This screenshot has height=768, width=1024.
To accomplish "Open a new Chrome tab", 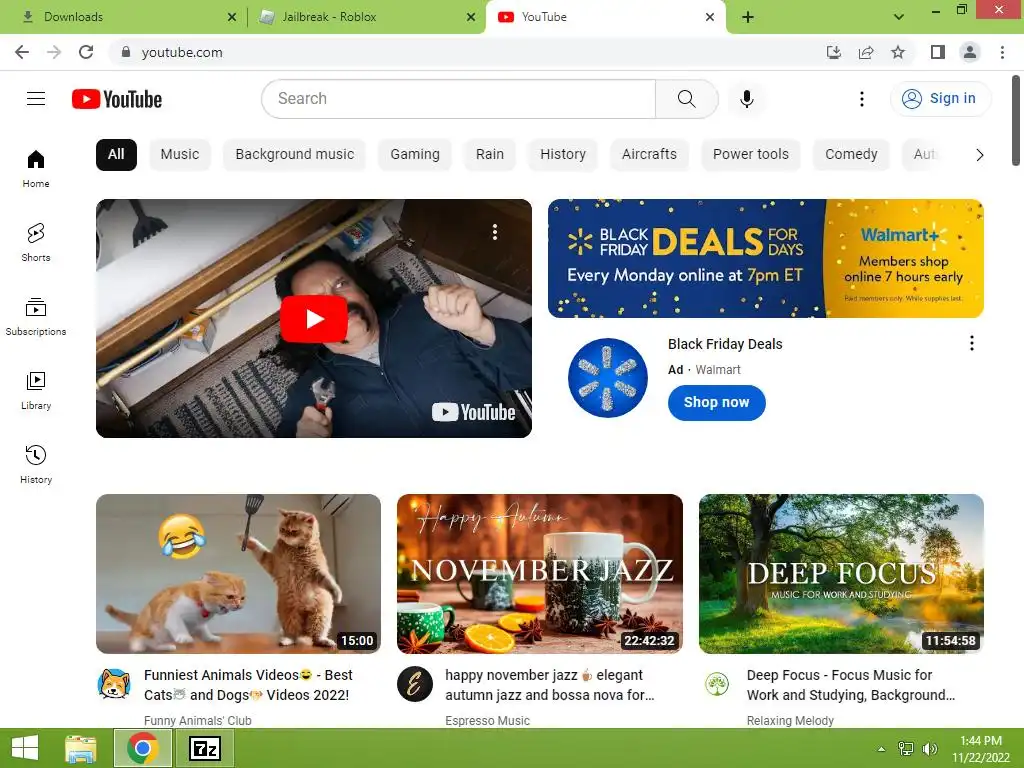I will (748, 17).
